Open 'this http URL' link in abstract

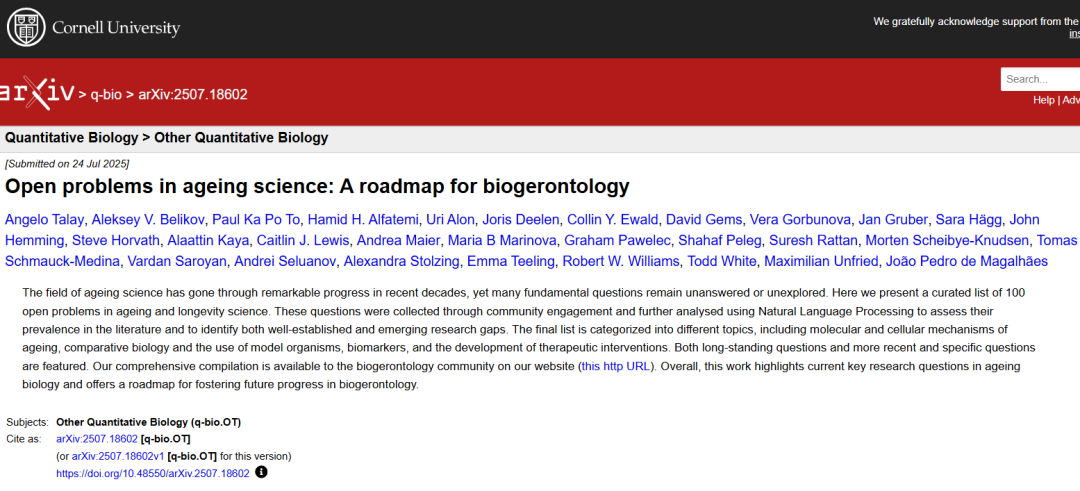coord(614,366)
